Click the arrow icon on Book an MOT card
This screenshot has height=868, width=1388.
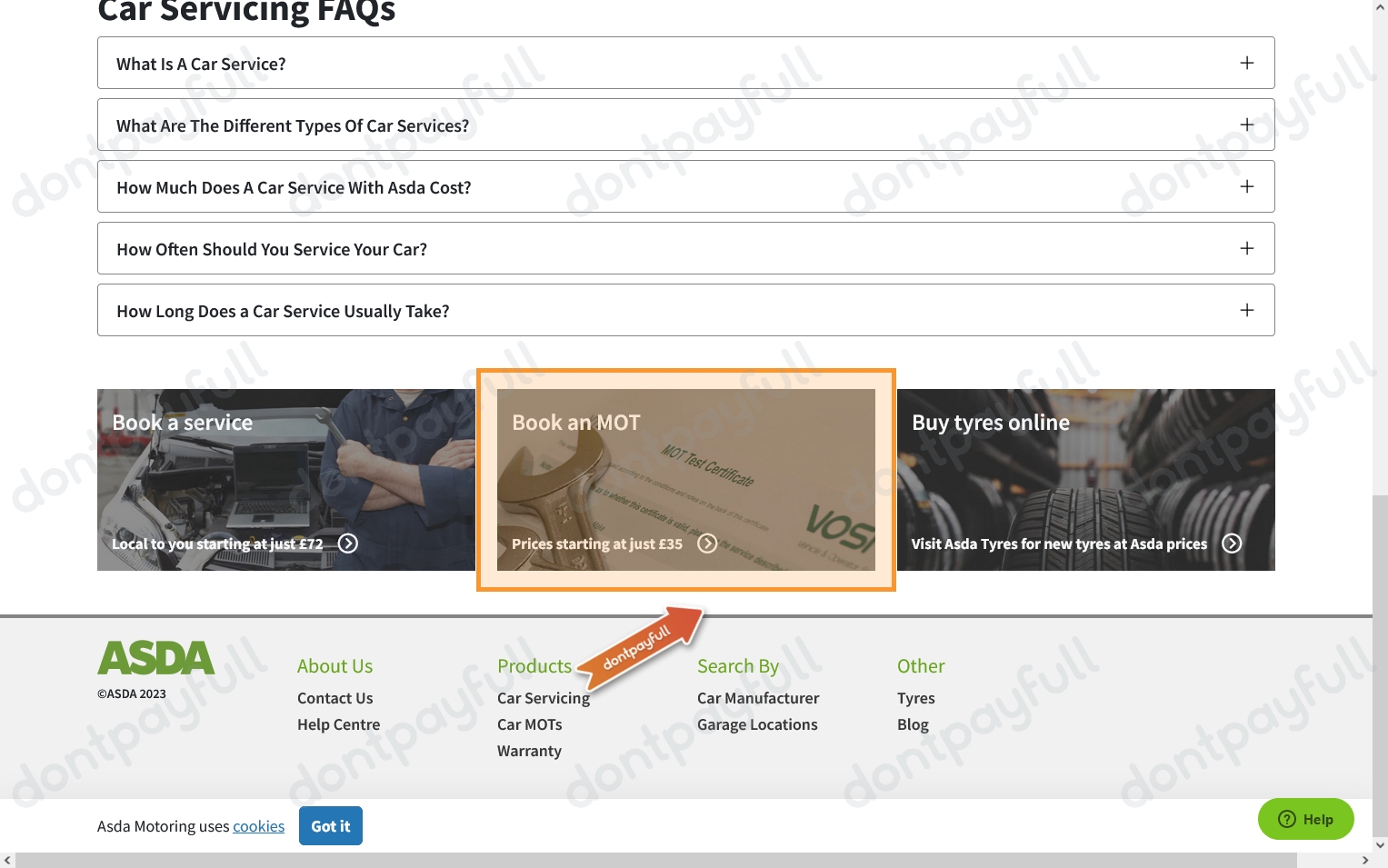tap(707, 543)
